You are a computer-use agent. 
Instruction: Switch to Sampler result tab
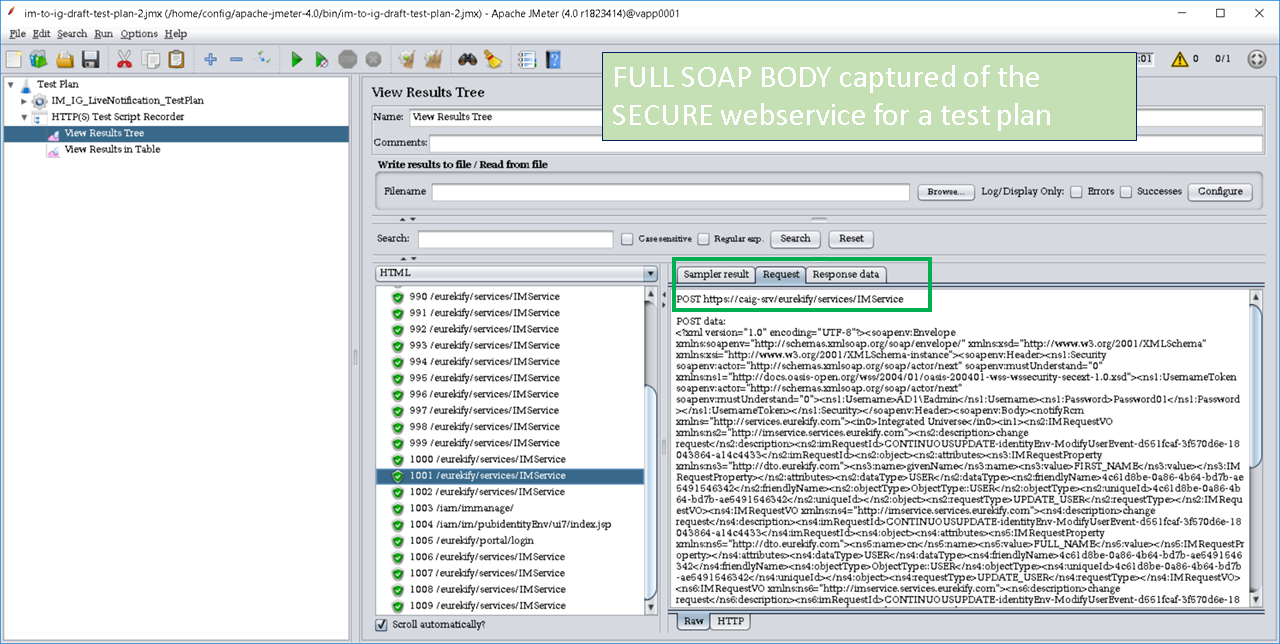tap(716, 274)
